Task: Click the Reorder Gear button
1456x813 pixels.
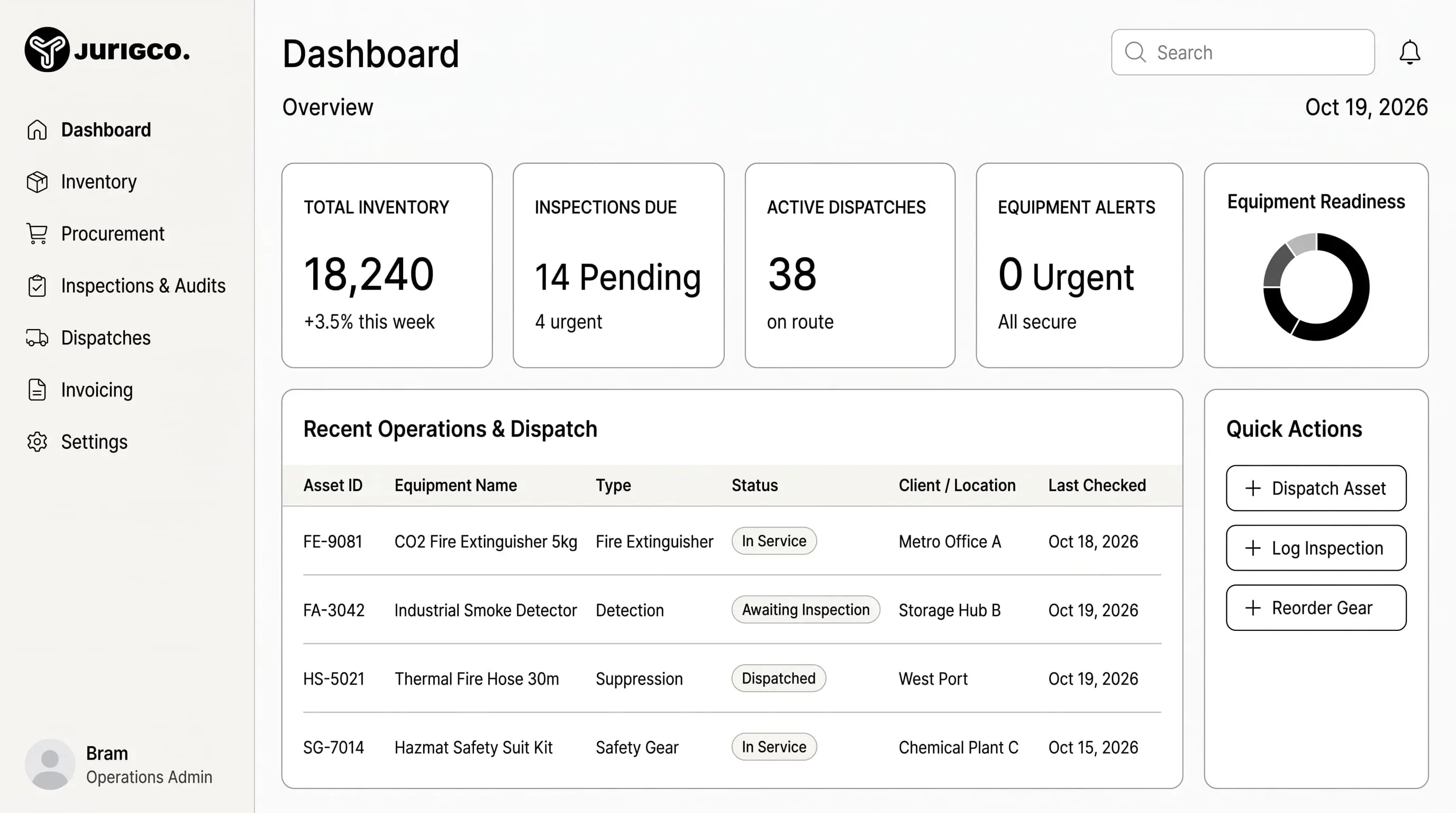Action: (1316, 608)
